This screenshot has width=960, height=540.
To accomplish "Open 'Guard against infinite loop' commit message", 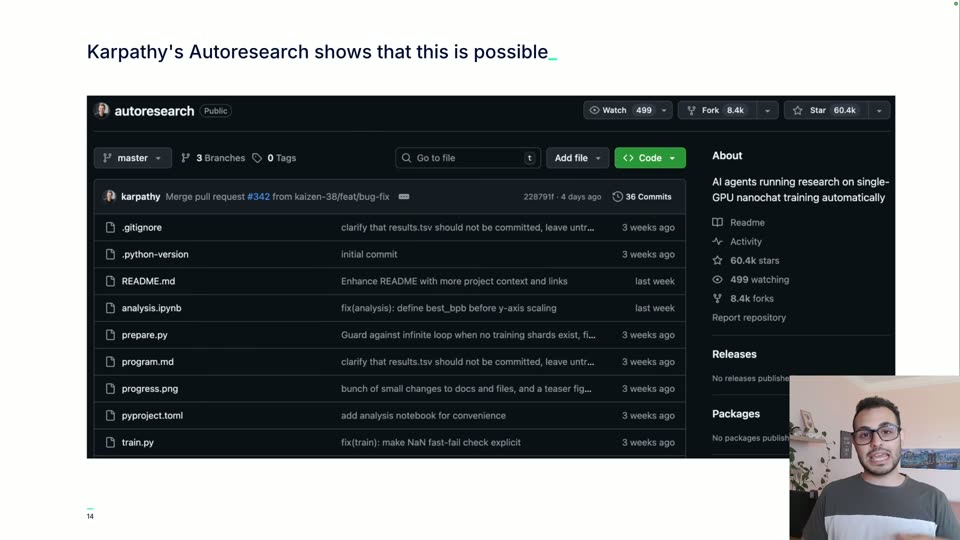I will 468,335.
